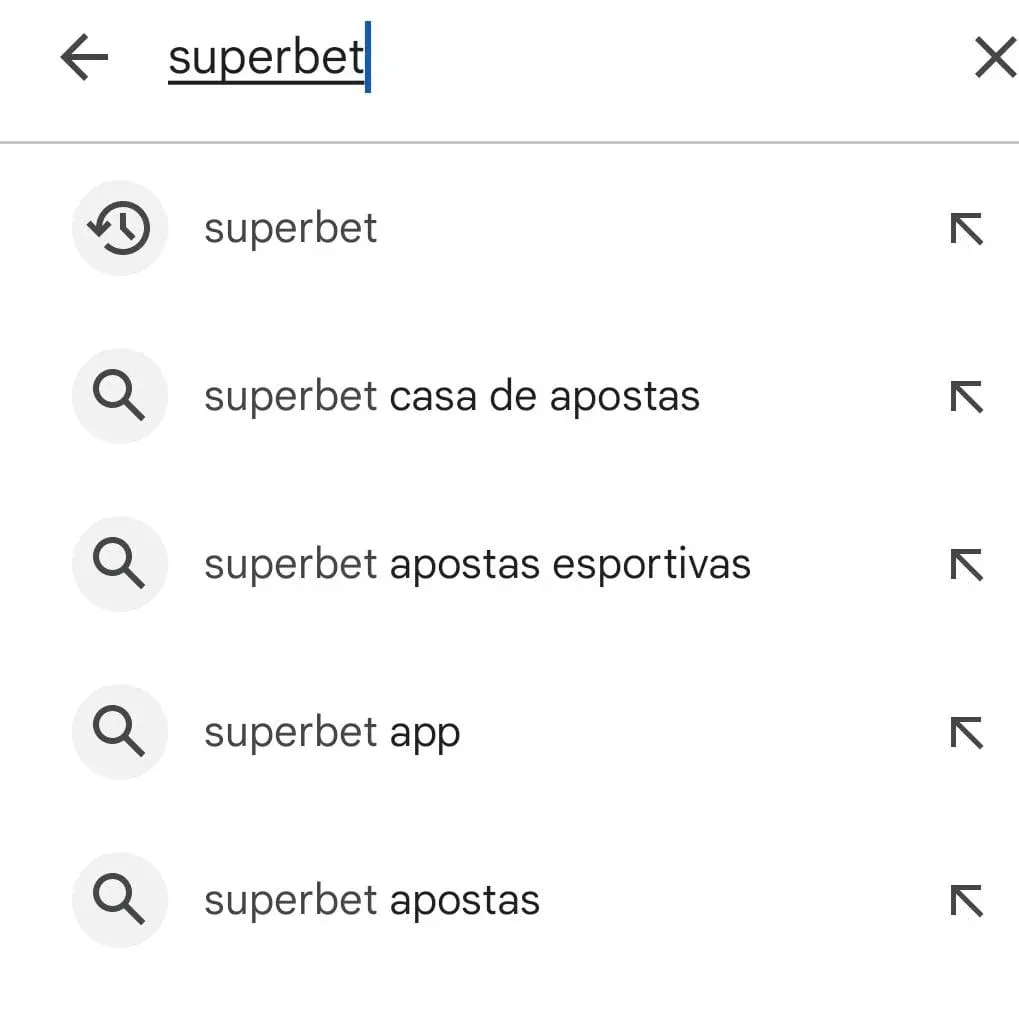The image size is (1019, 1011).
Task: Click the insert arrow beside superbet apostas
Action: pyautogui.click(x=965, y=899)
